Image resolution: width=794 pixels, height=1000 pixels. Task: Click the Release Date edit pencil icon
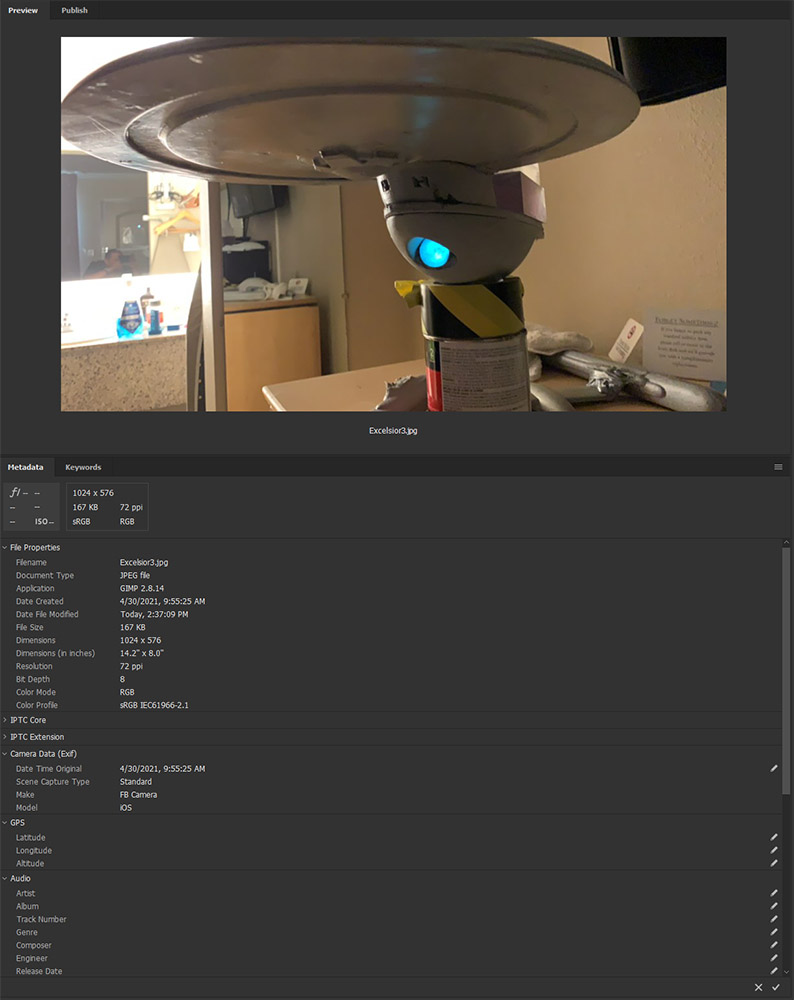coord(774,971)
